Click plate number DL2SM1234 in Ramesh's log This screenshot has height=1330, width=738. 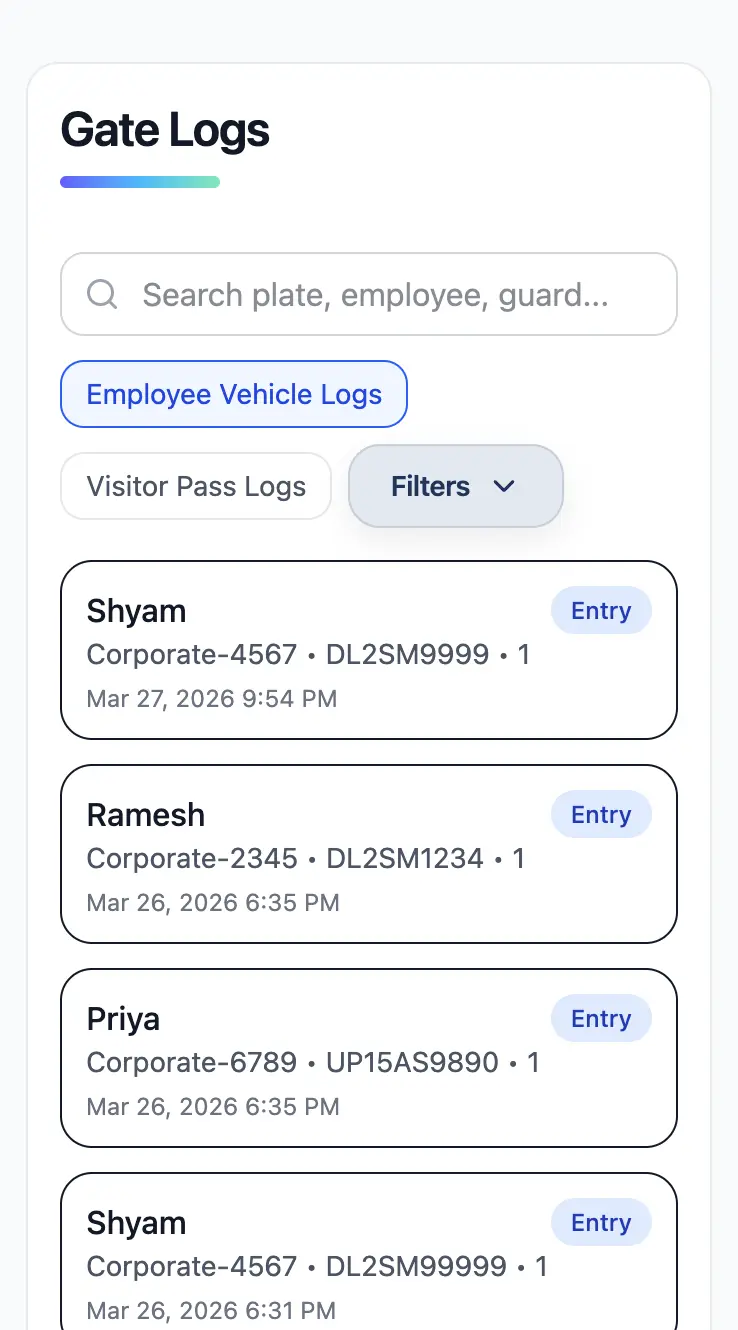(x=405, y=858)
